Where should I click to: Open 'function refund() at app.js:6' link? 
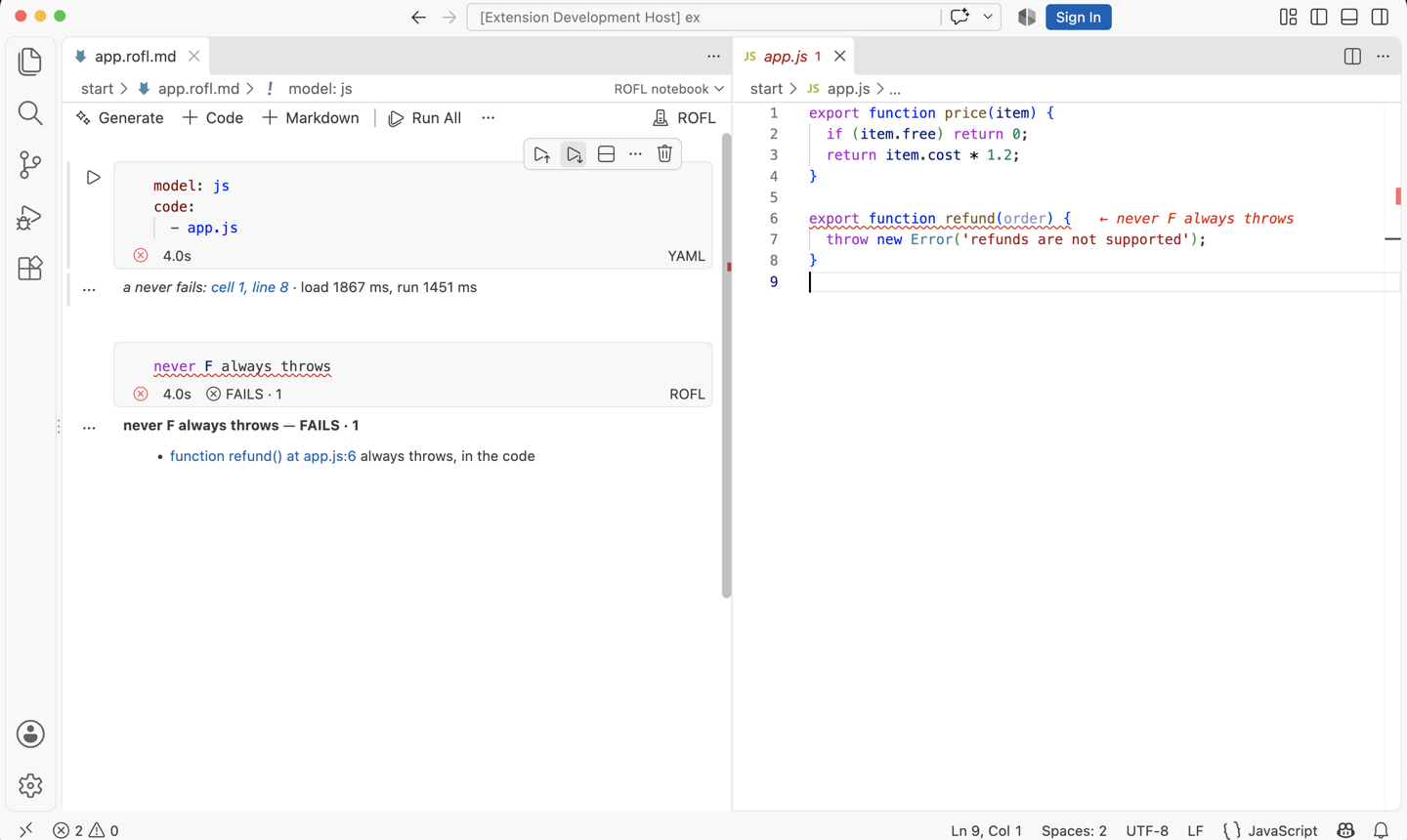click(x=263, y=456)
